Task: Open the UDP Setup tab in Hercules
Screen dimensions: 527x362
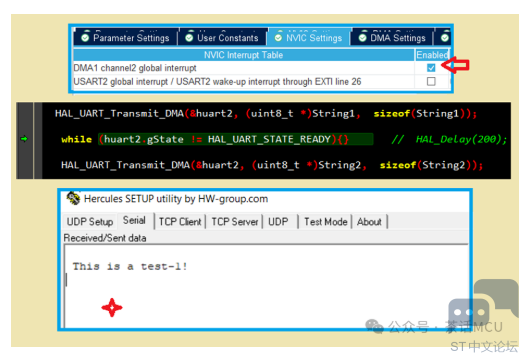Action: click(x=90, y=222)
